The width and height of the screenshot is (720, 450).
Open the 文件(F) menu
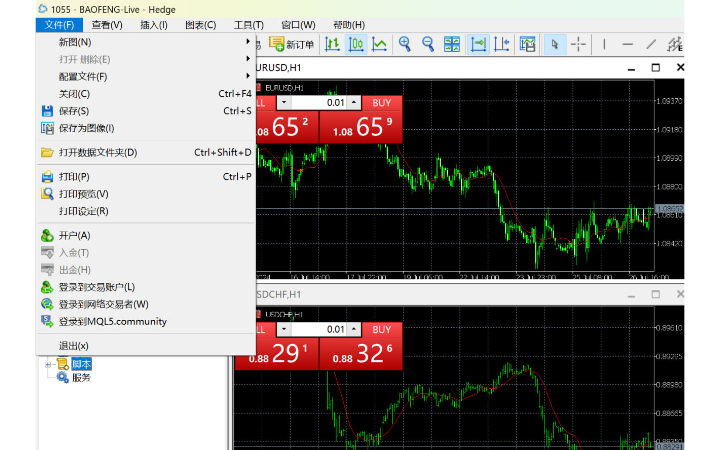click(59, 25)
